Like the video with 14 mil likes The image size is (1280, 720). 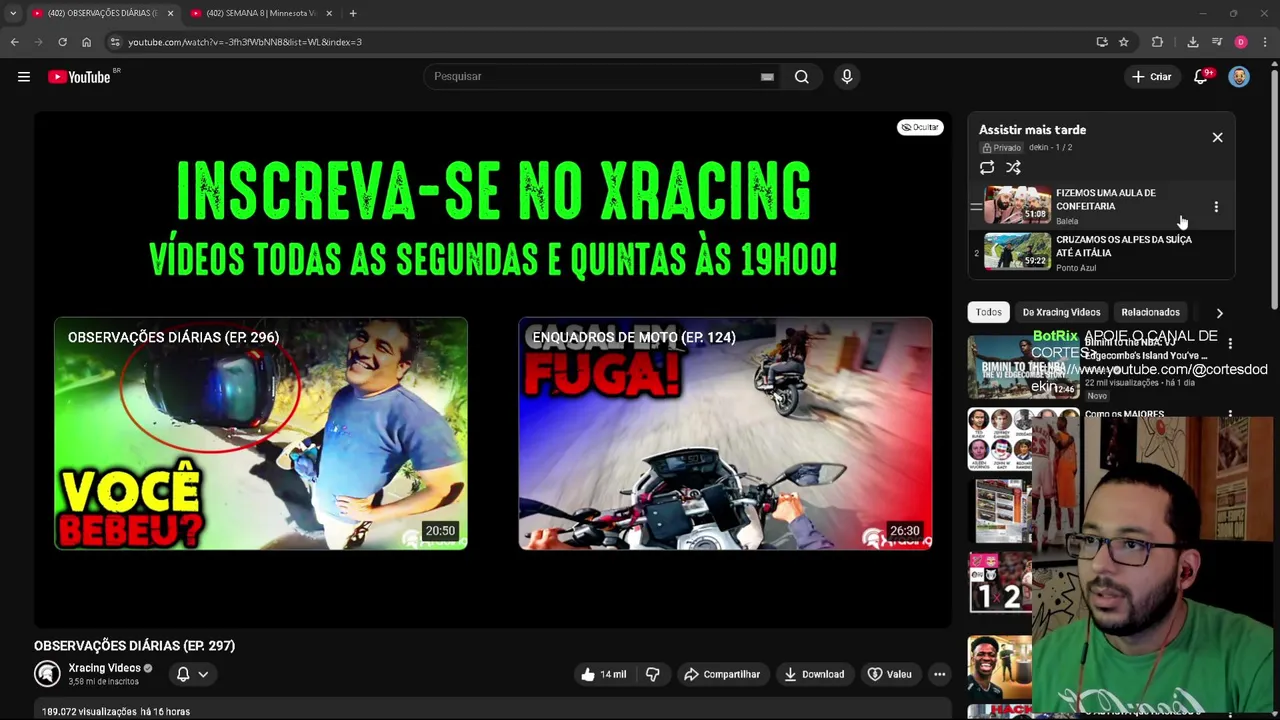coord(603,674)
